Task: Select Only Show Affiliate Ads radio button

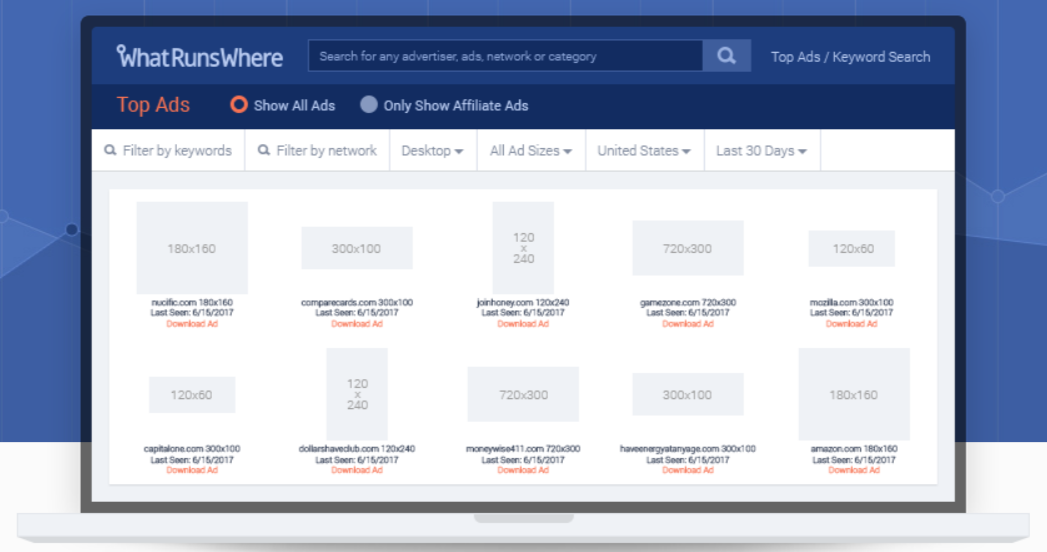Action: coord(369,105)
